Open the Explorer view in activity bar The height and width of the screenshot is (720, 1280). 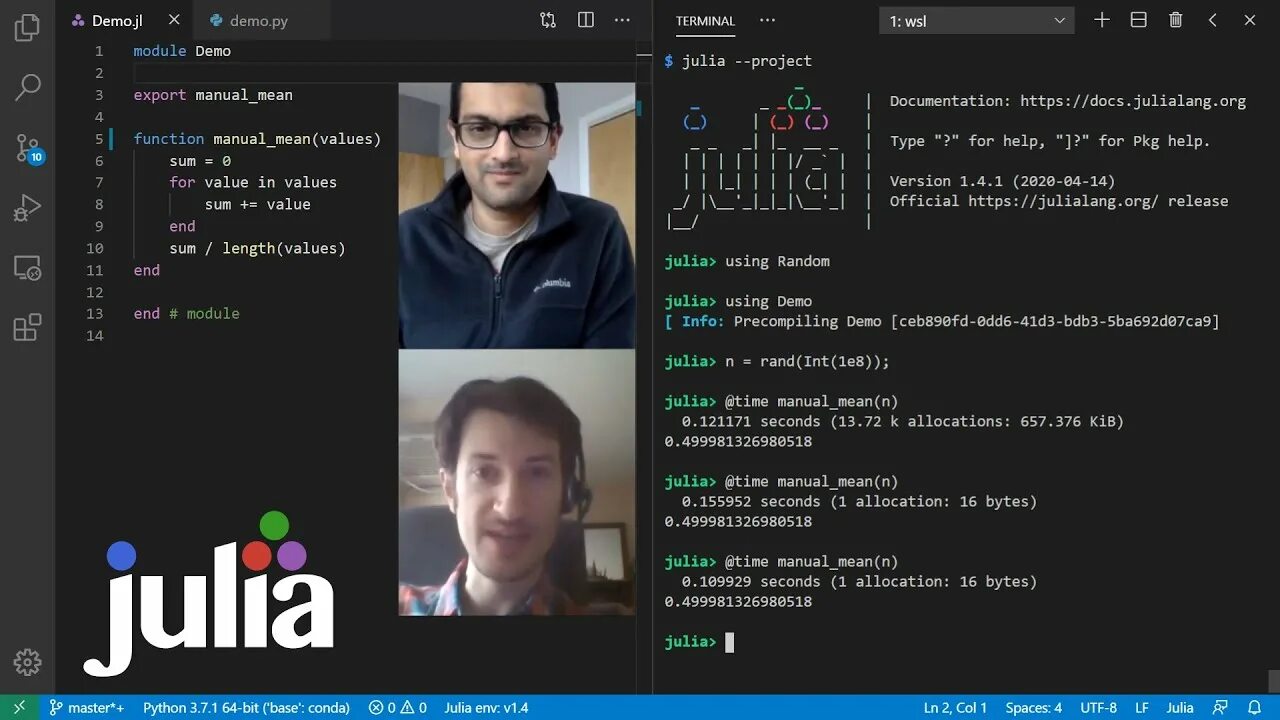27,27
